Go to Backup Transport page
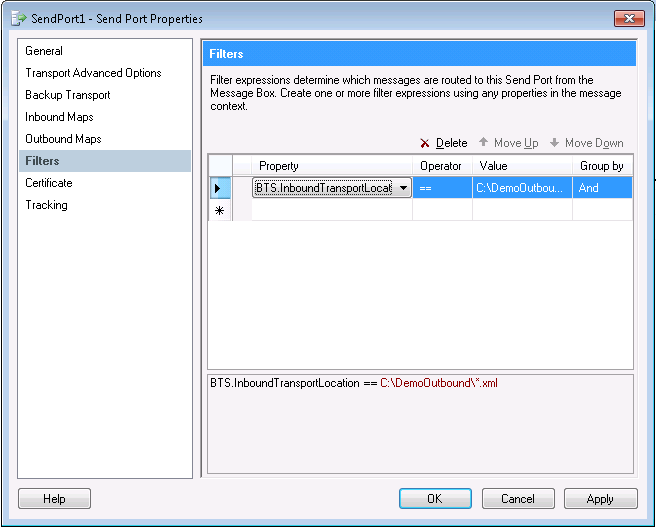 pyautogui.click(x=68, y=95)
